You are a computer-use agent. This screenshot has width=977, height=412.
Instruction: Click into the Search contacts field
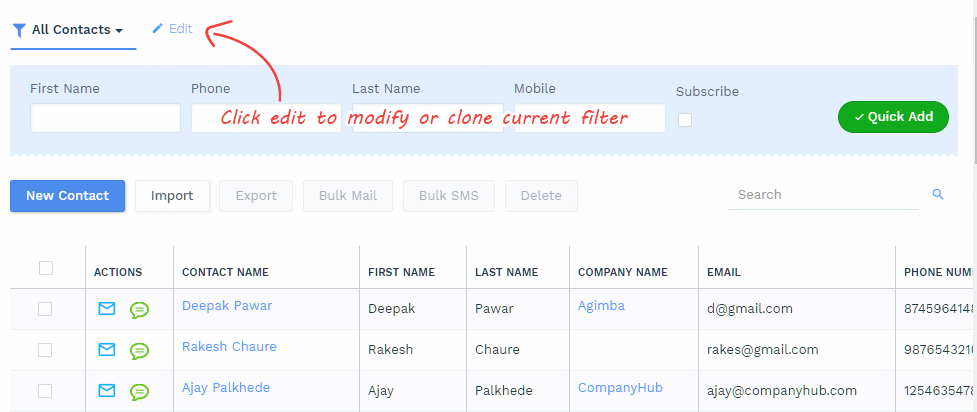[823, 194]
